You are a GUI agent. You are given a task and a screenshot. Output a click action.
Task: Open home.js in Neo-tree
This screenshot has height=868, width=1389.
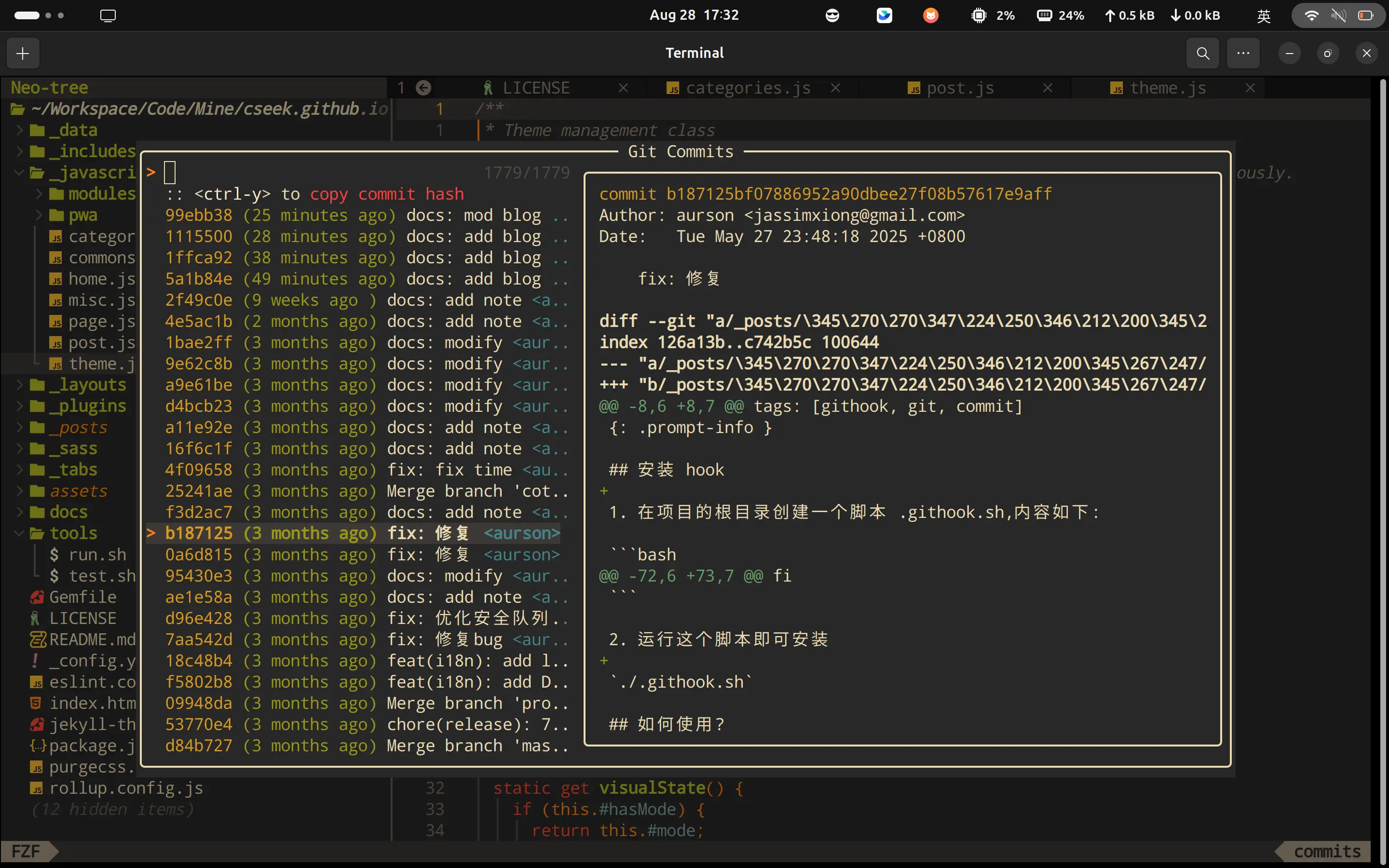(93, 279)
